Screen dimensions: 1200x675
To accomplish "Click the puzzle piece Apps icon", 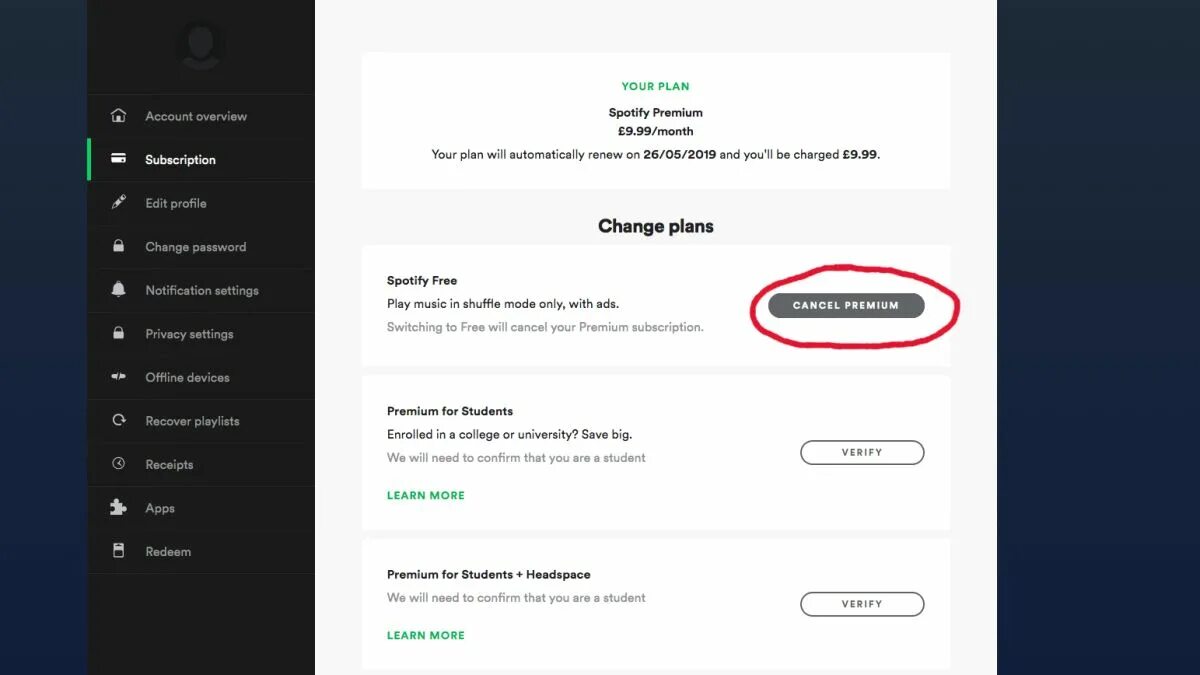I will (118, 508).
